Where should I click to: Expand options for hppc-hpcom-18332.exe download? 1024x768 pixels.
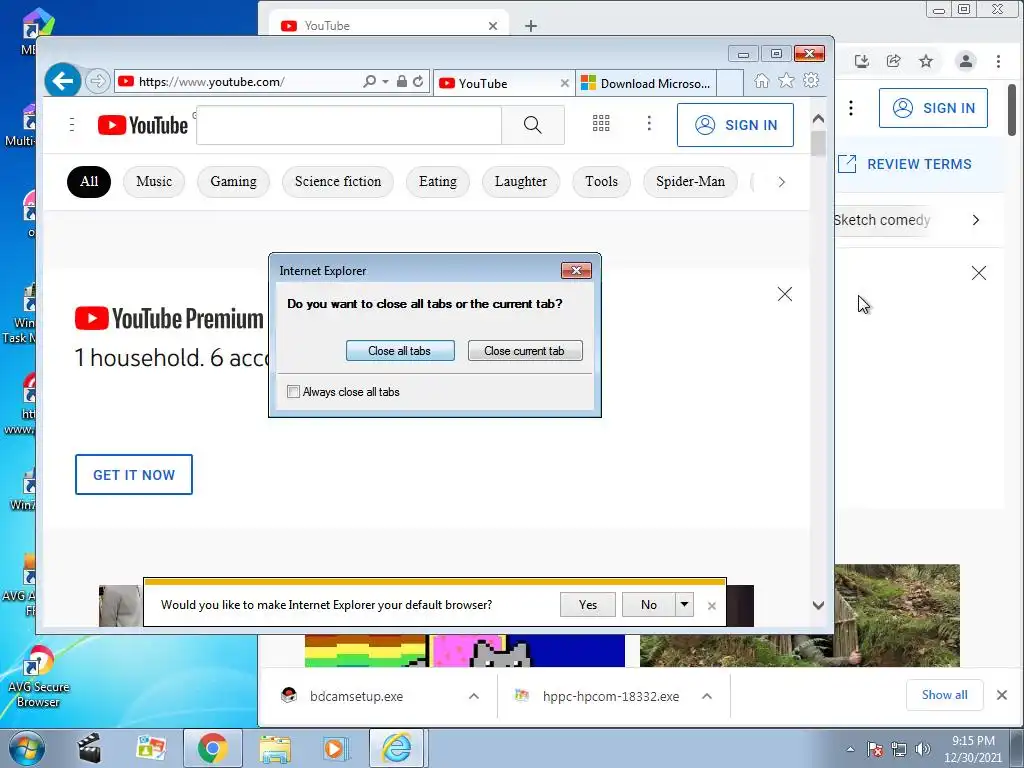pyautogui.click(x=707, y=696)
